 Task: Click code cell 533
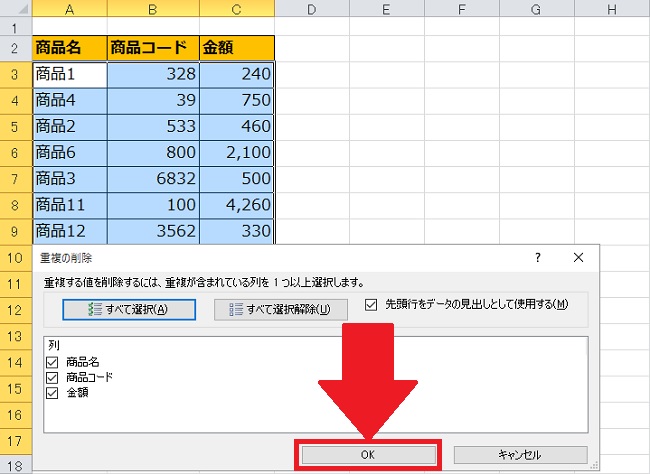tap(153, 127)
